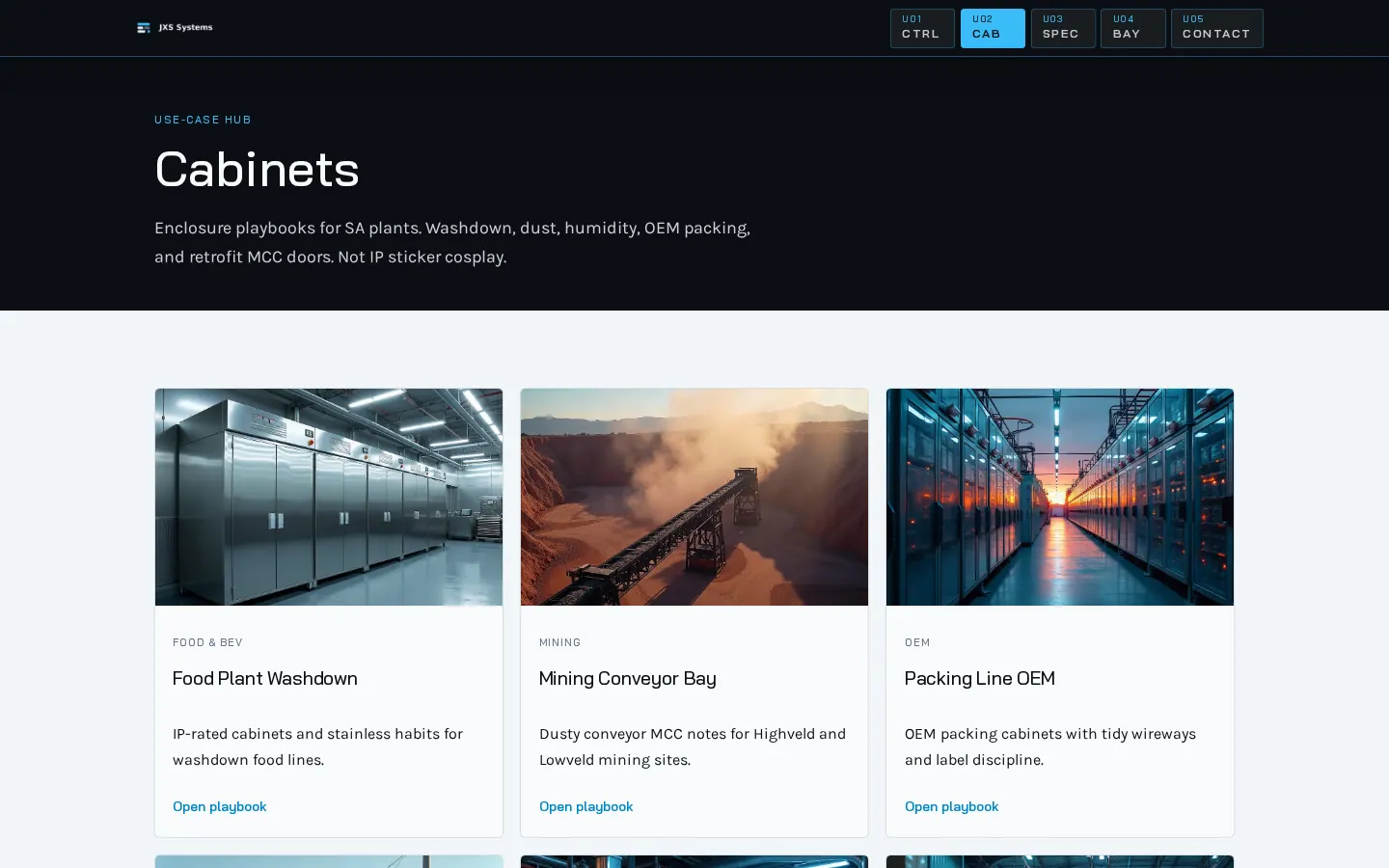
Task: Click the stainless cabinets washdown photo
Action: pos(329,498)
